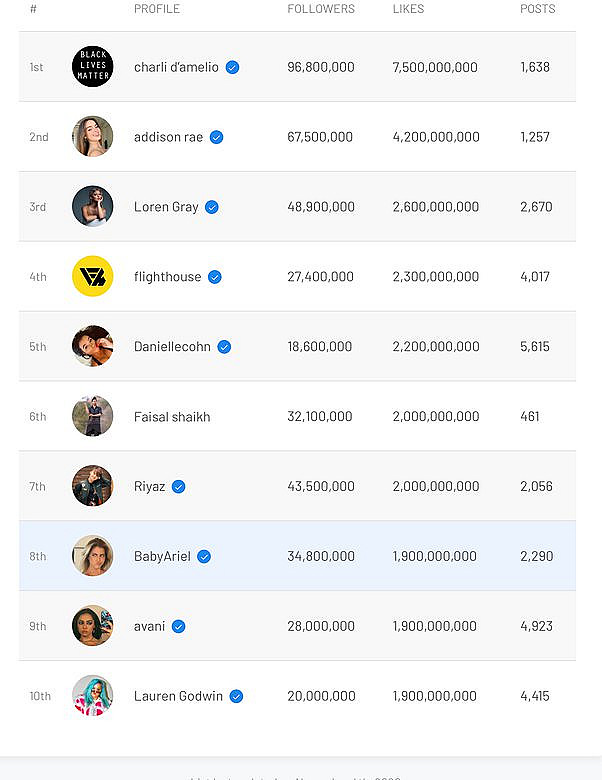Open the Faisal shaikh profile link
Viewport: 602px width, 780px height.
point(172,417)
